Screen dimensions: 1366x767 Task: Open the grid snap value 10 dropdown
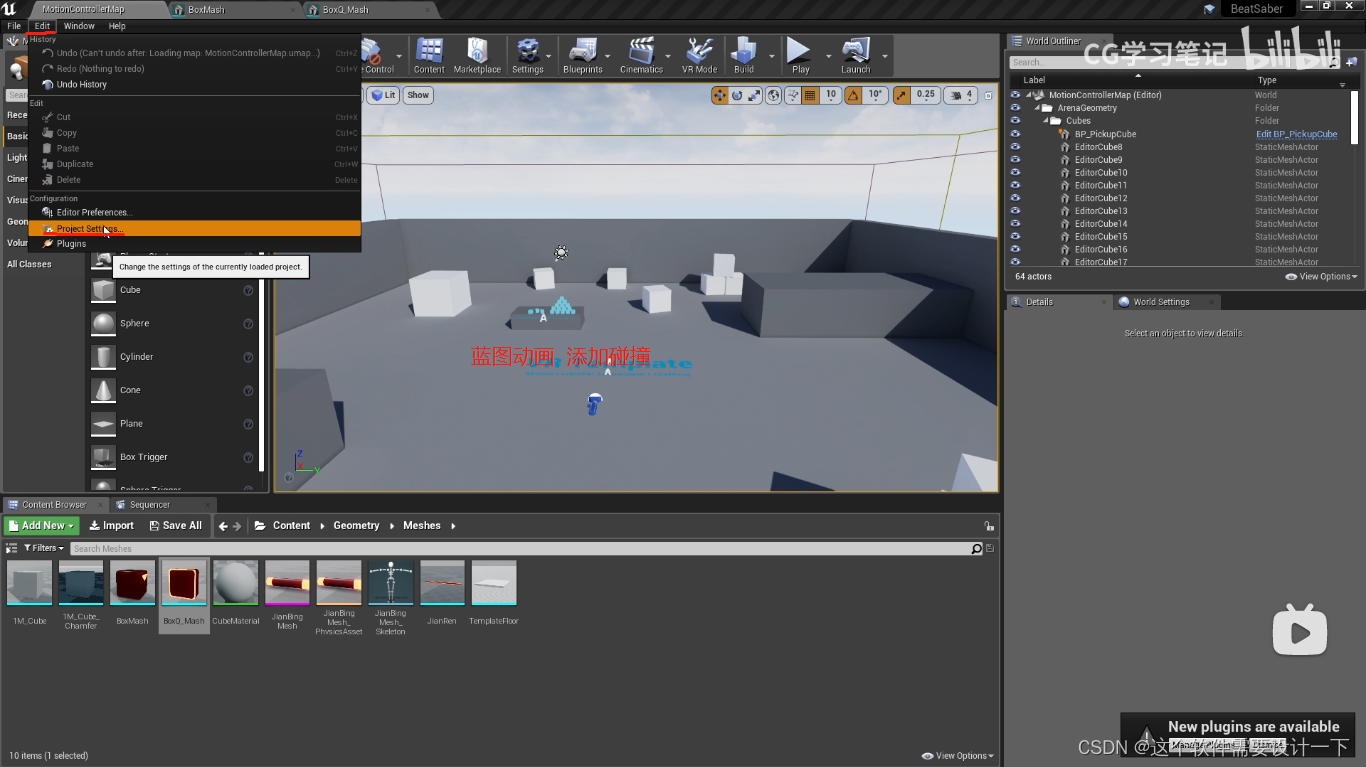831,95
